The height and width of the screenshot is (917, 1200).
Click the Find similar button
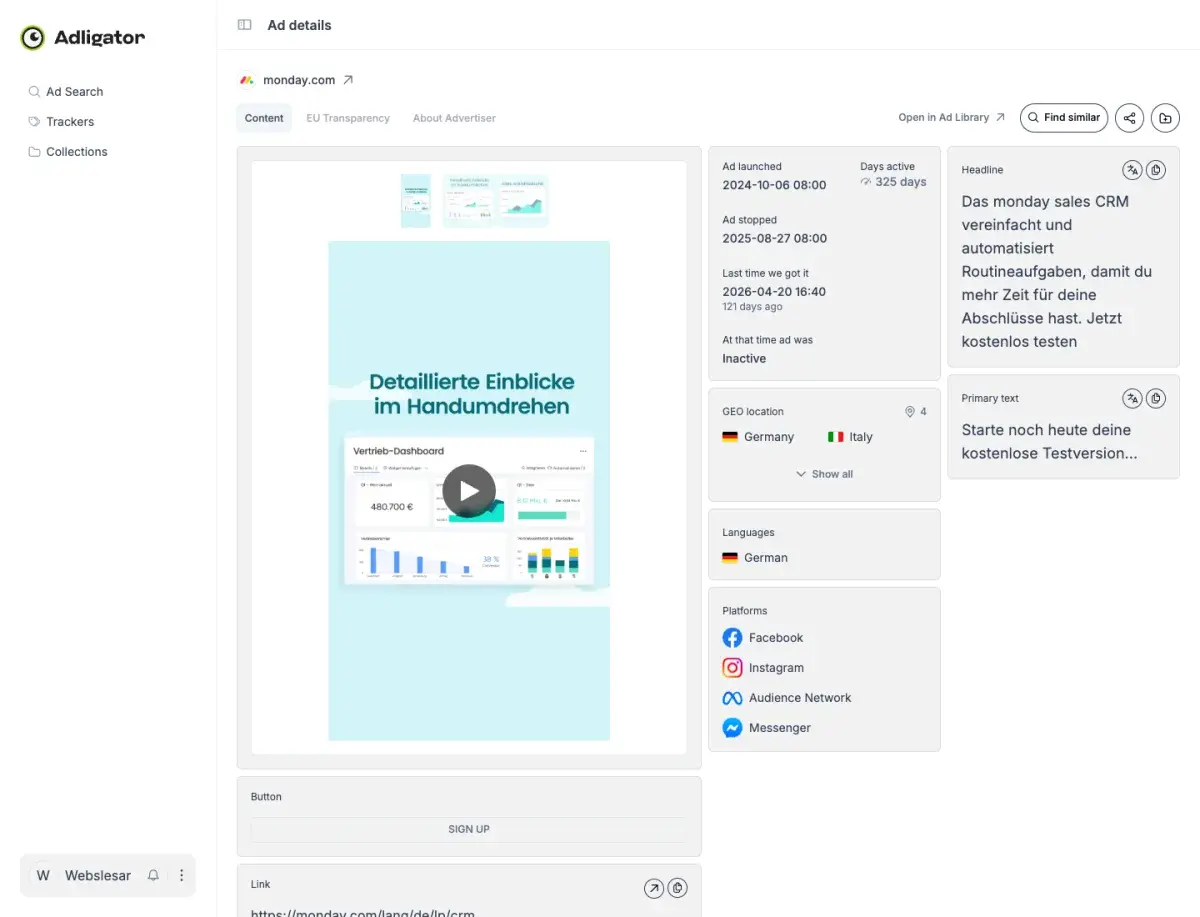click(1064, 117)
